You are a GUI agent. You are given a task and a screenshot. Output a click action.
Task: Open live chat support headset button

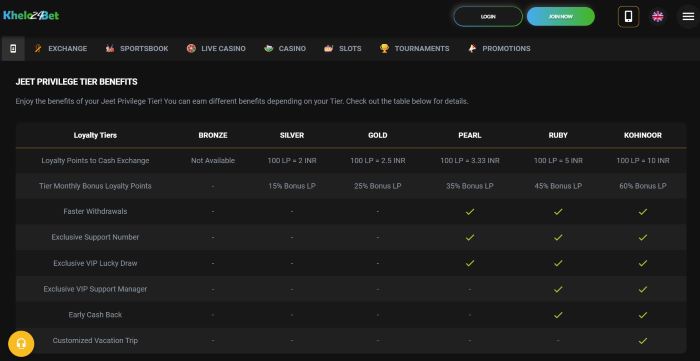click(x=21, y=344)
